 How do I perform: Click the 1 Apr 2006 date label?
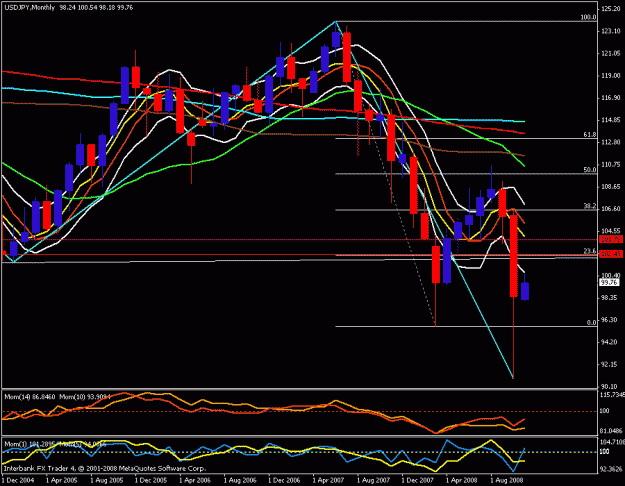195,480
